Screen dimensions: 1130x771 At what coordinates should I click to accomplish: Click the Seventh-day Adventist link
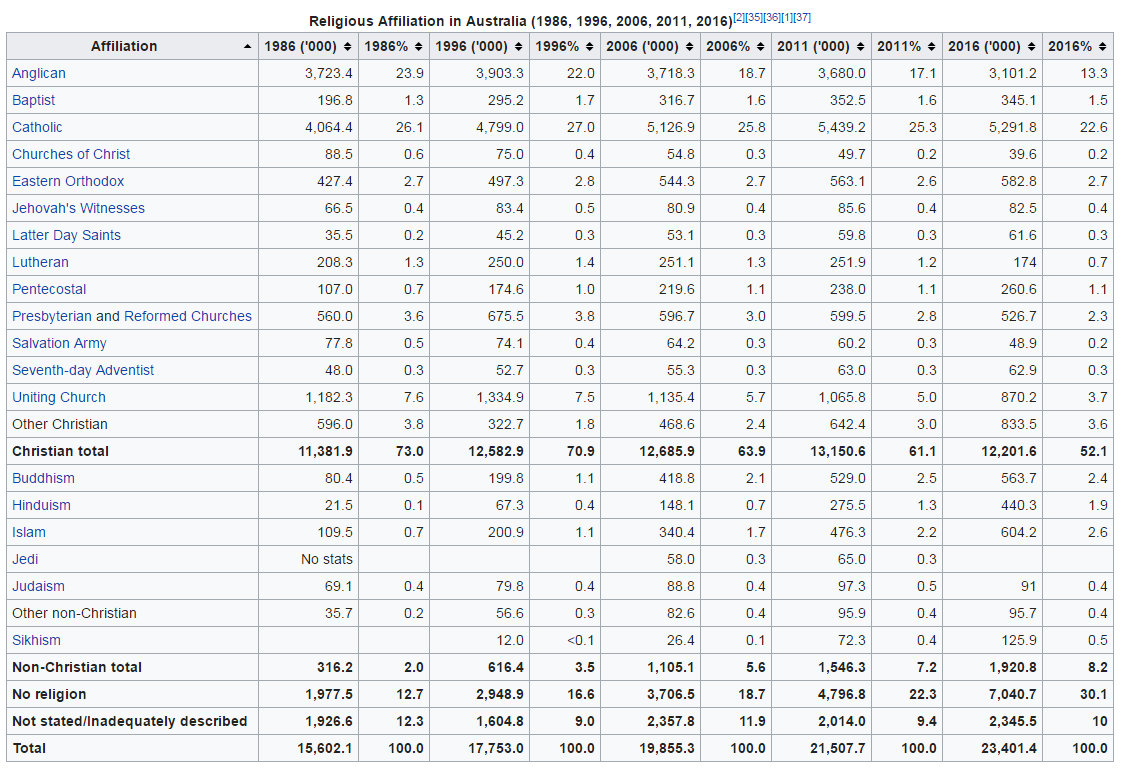(83, 370)
